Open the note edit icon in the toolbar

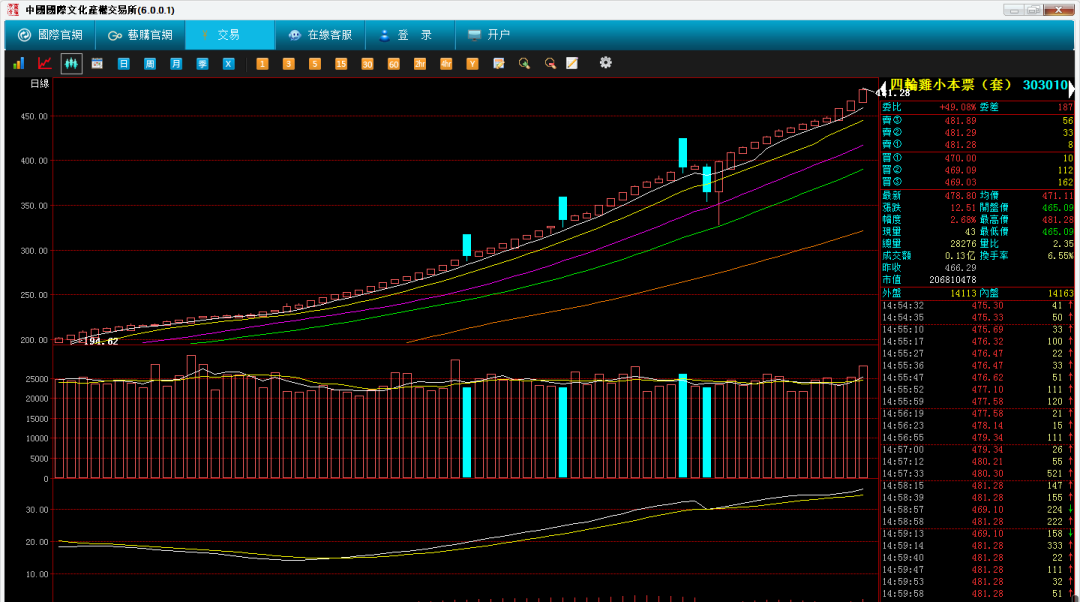point(499,63)
